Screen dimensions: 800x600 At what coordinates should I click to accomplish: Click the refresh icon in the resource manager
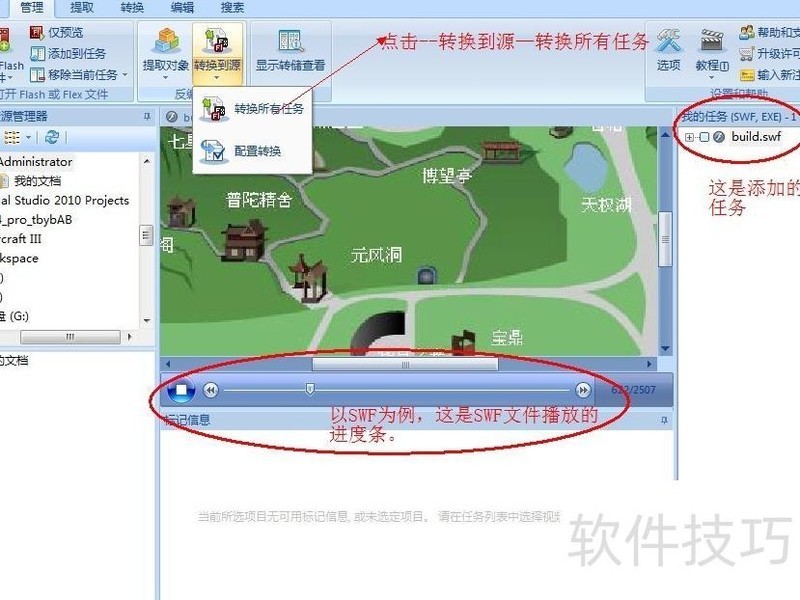tap(51, 137)
